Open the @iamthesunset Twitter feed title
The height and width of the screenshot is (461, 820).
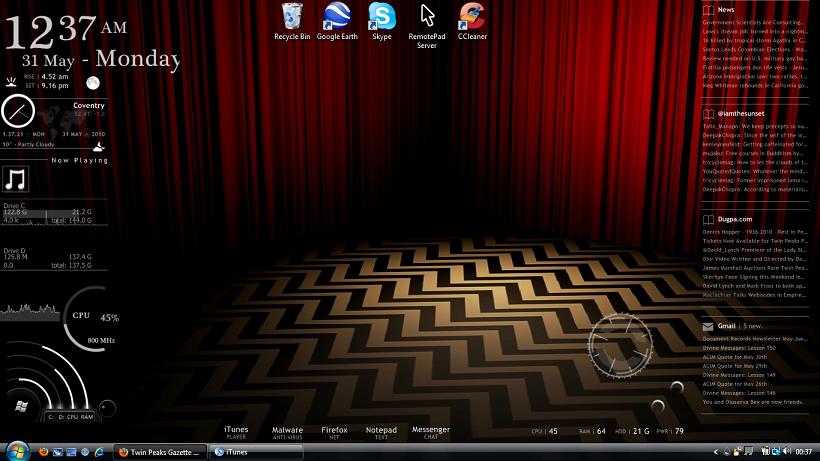pyautogui.click(x=741, y=114)
